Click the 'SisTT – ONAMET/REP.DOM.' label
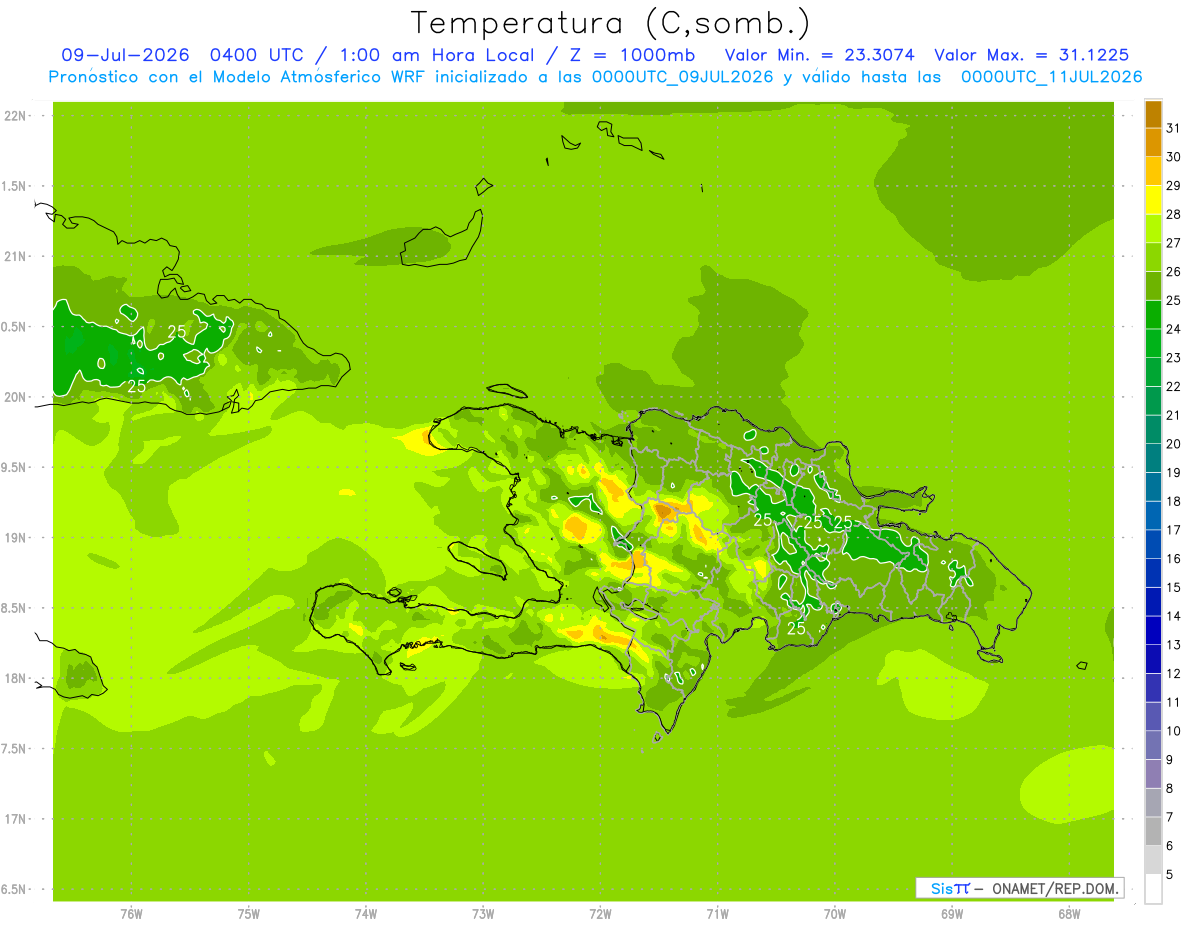1200x927 pixels. [x=1019, y=888]
